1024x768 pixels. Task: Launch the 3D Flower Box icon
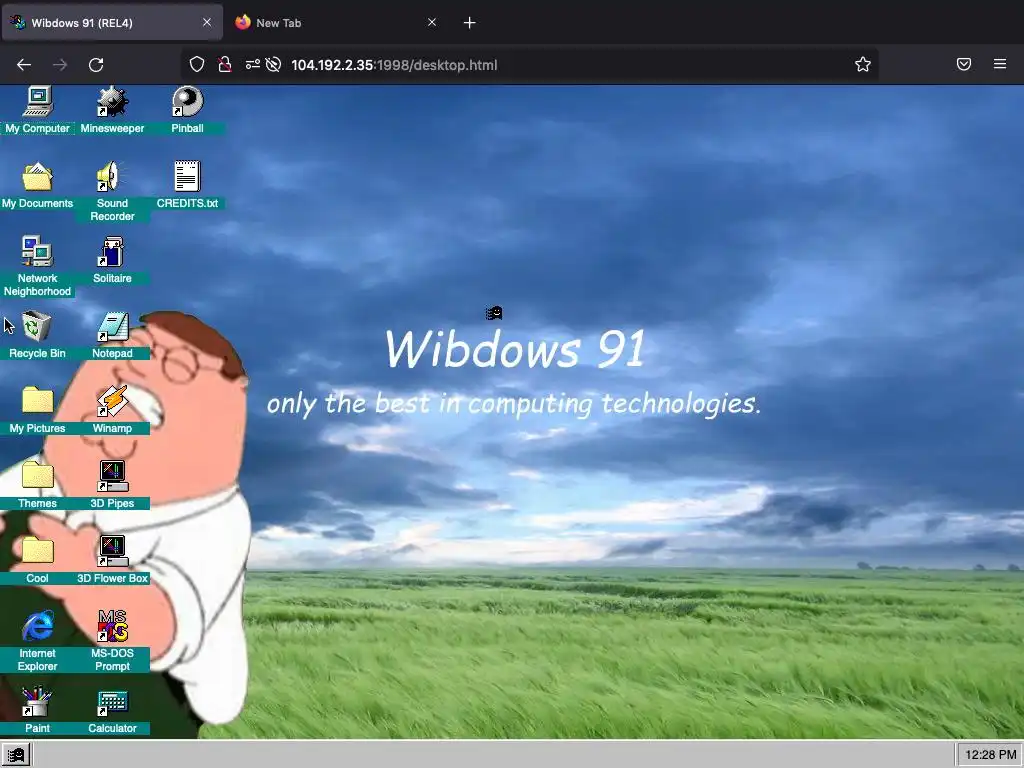point(112,560)
